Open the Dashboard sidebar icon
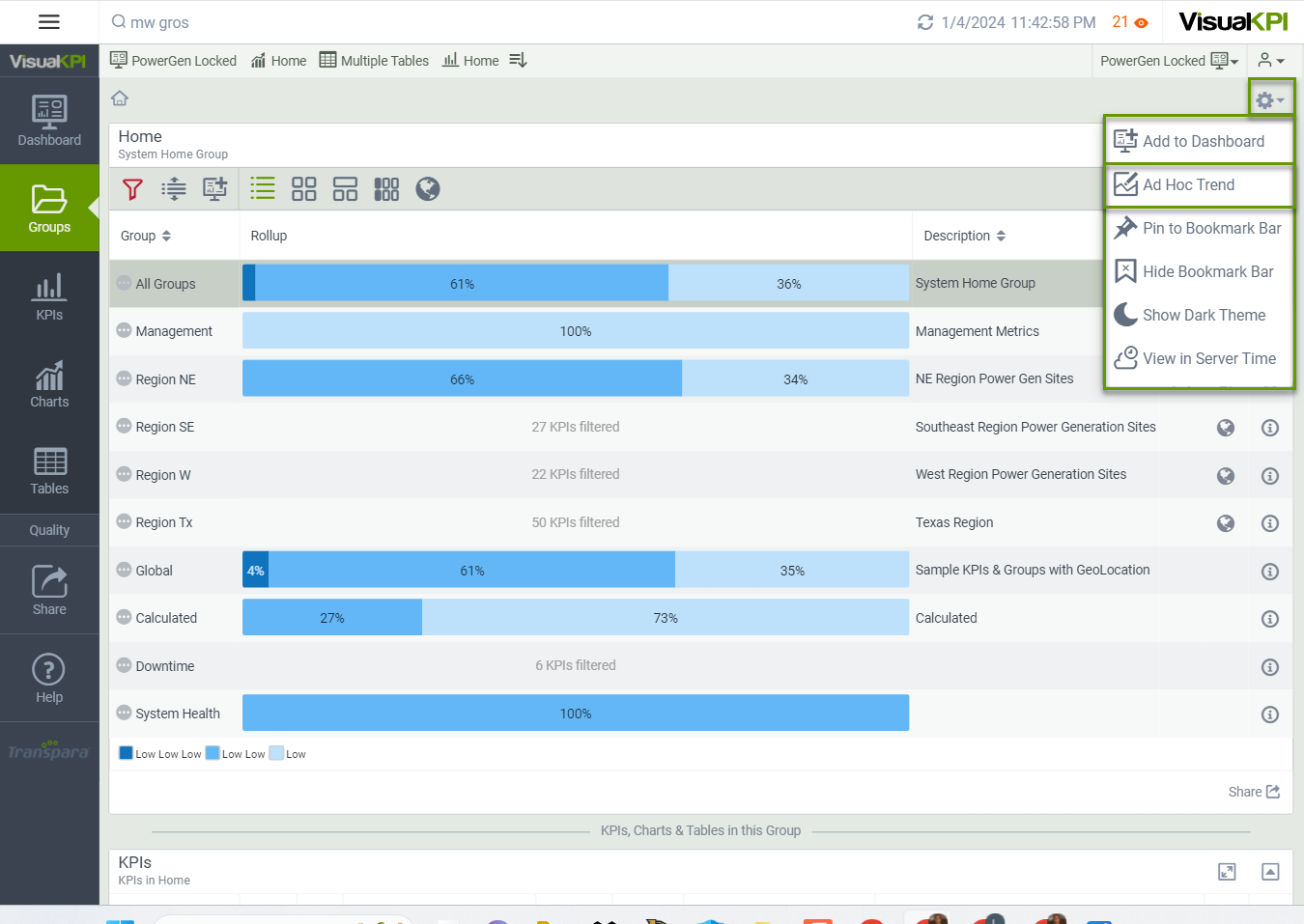Viewport: 1304px width, 924px height. 49,121
